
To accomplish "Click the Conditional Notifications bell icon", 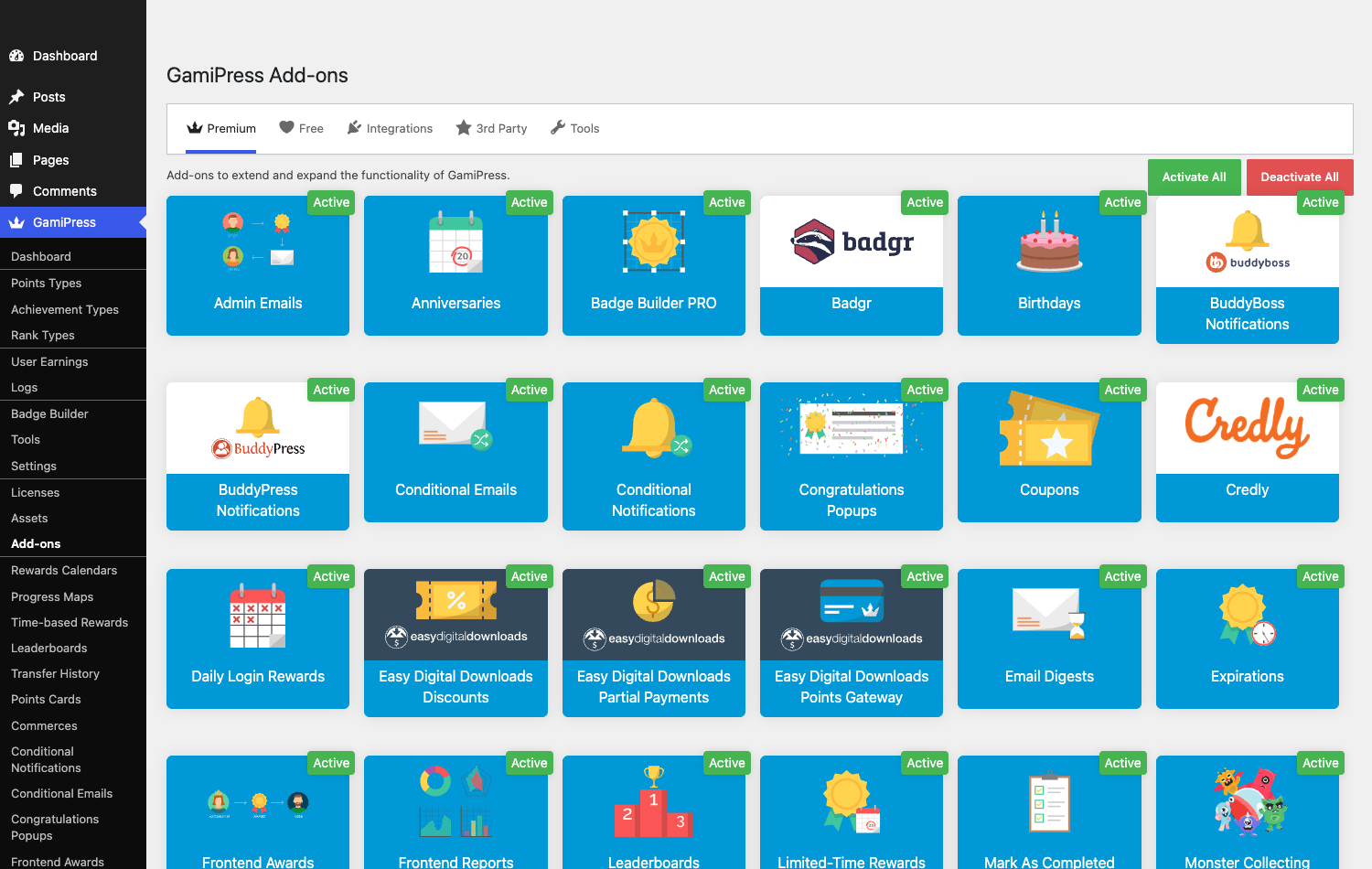I will (x=656, y=428).
